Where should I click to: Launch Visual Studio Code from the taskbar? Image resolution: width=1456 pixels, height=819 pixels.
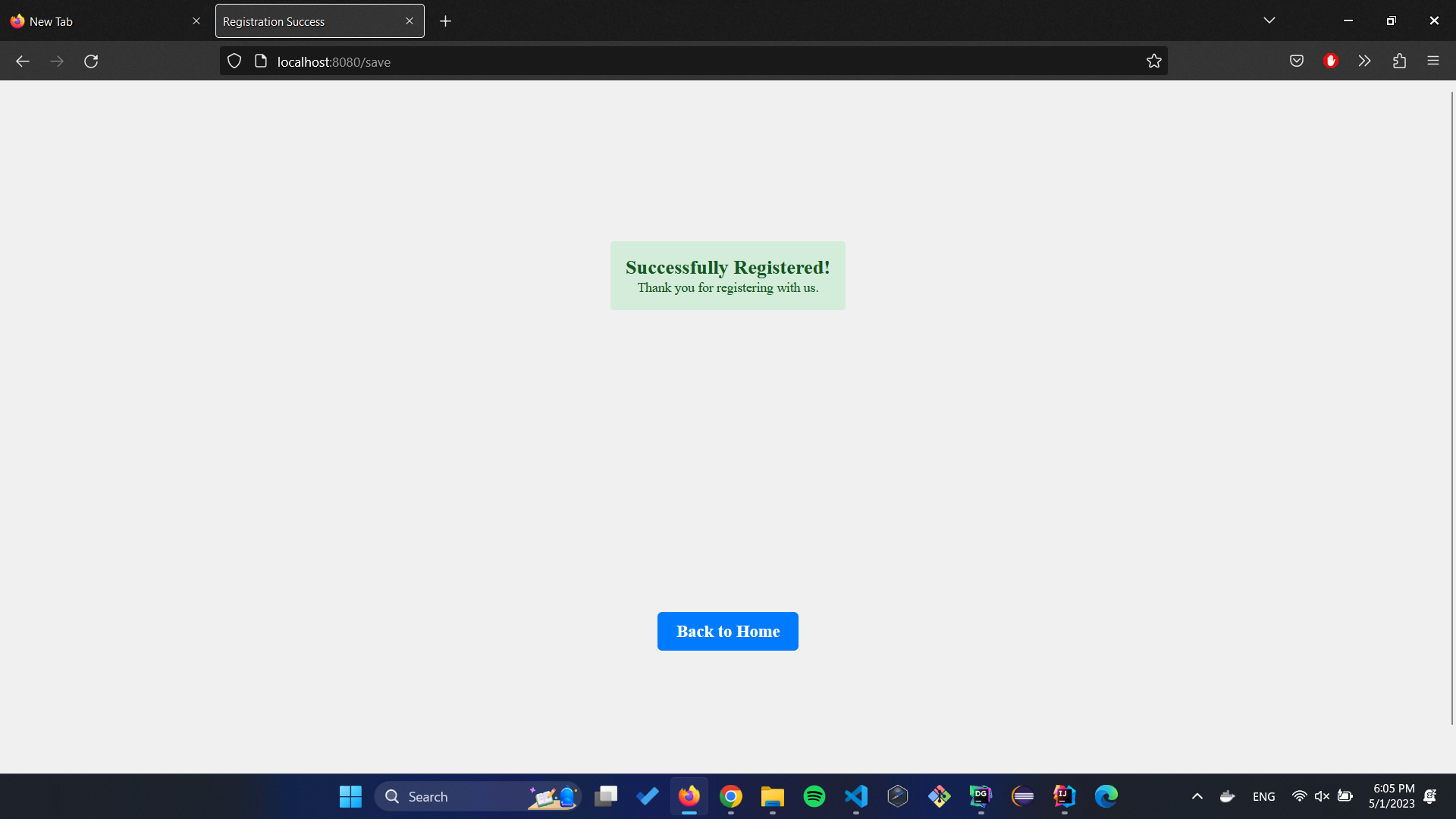click(855, 796)
